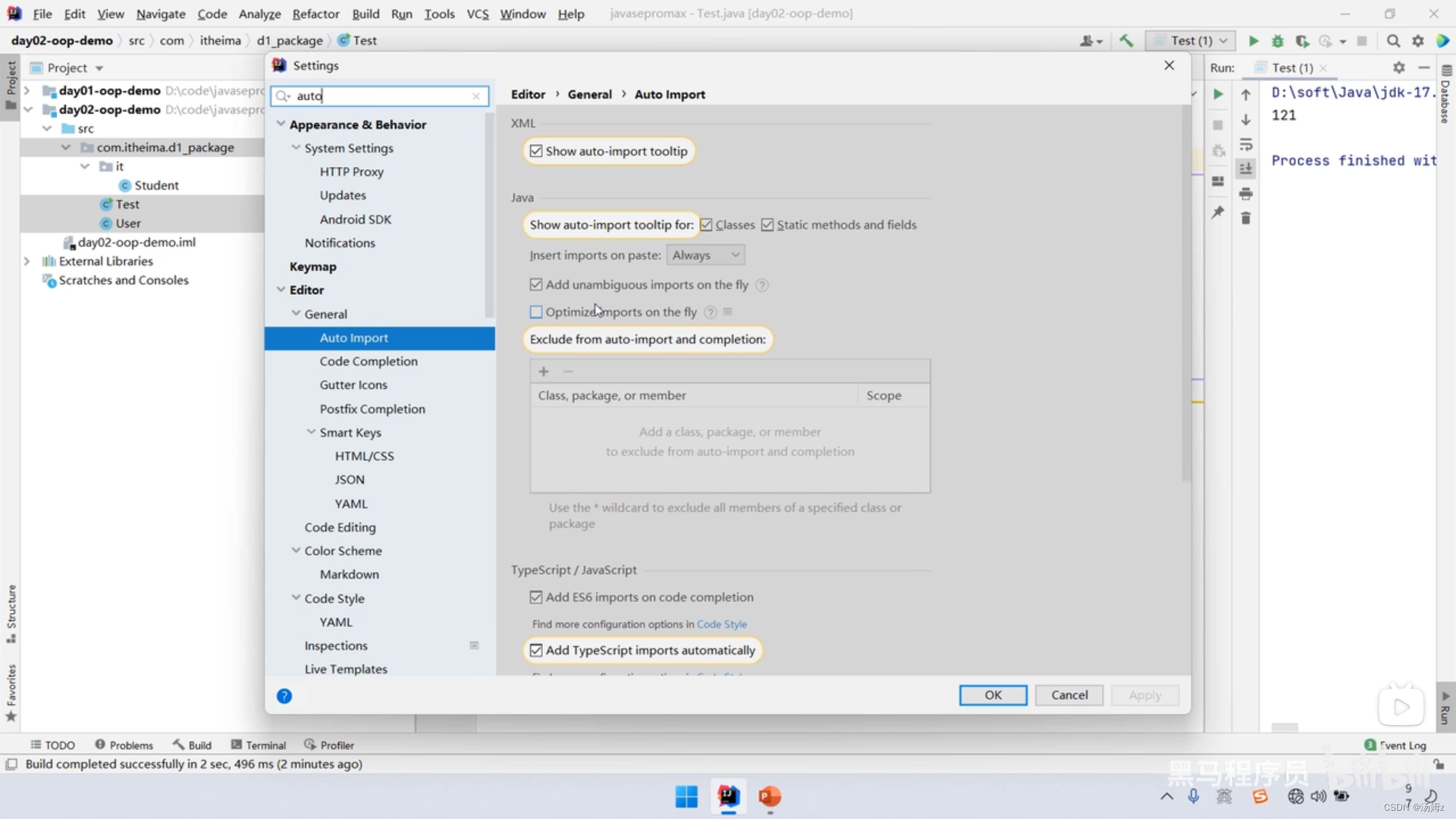Toggle Static methods and fields checkbox

coord(767,224)
